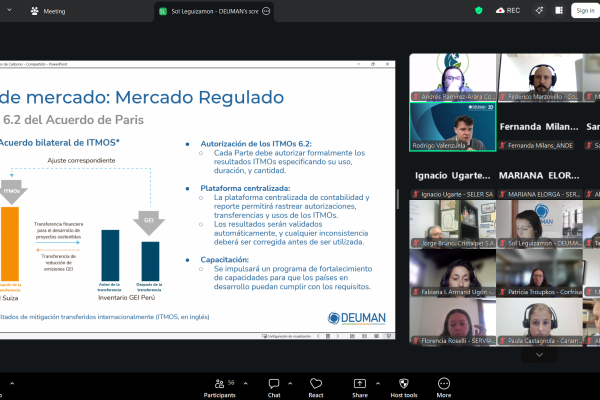Select the MARIANA ELOR... participant tile

pos(540,175)
